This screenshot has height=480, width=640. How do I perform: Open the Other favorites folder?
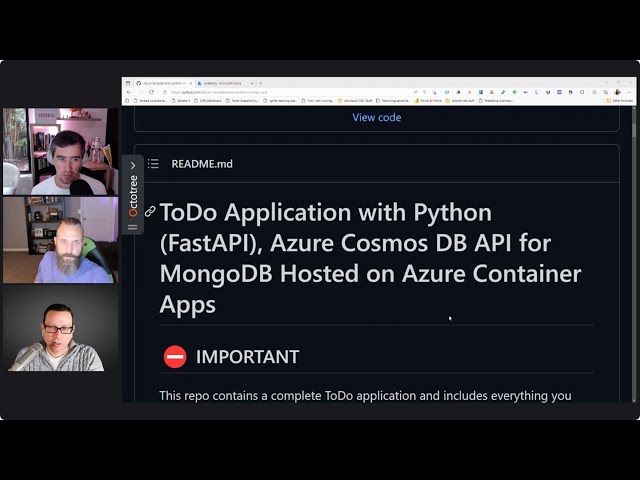pos(619,100)
